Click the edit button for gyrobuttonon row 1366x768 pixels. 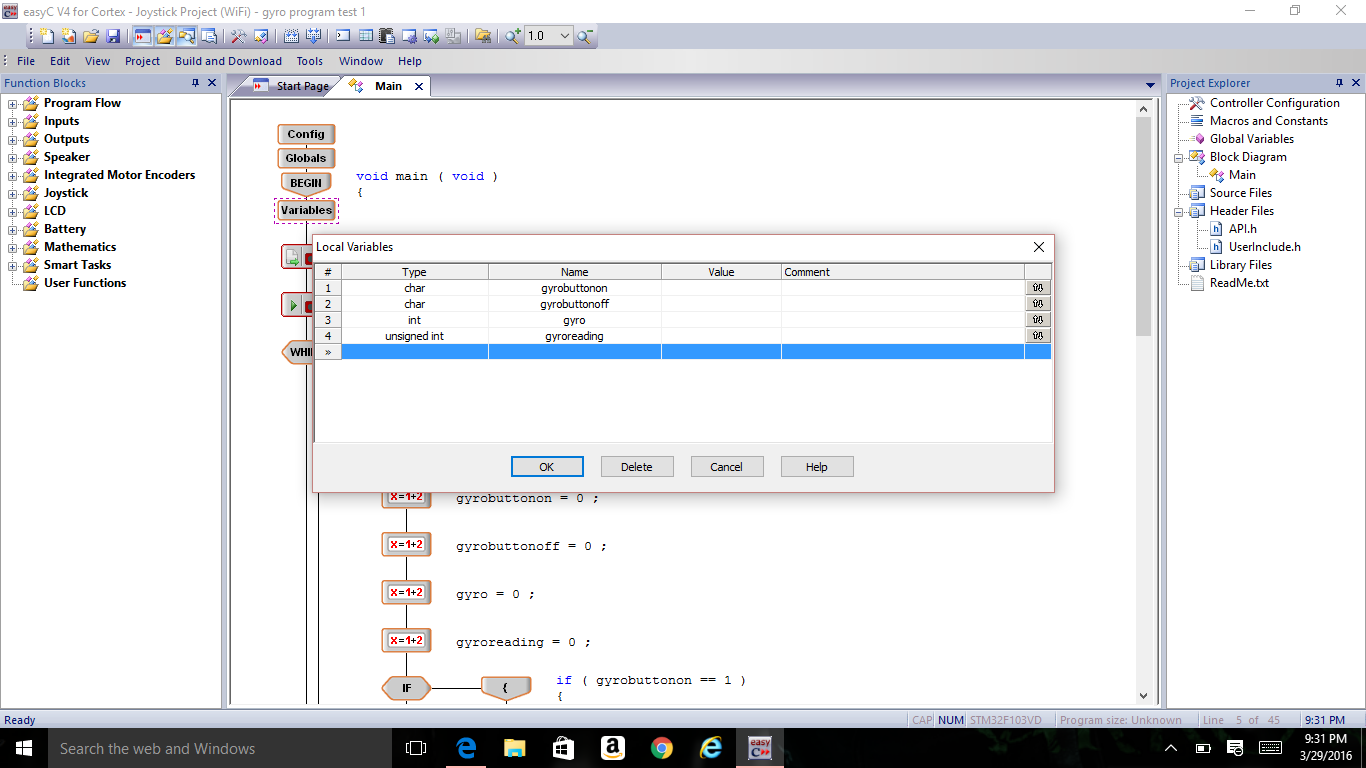[x=1038, y=288]
